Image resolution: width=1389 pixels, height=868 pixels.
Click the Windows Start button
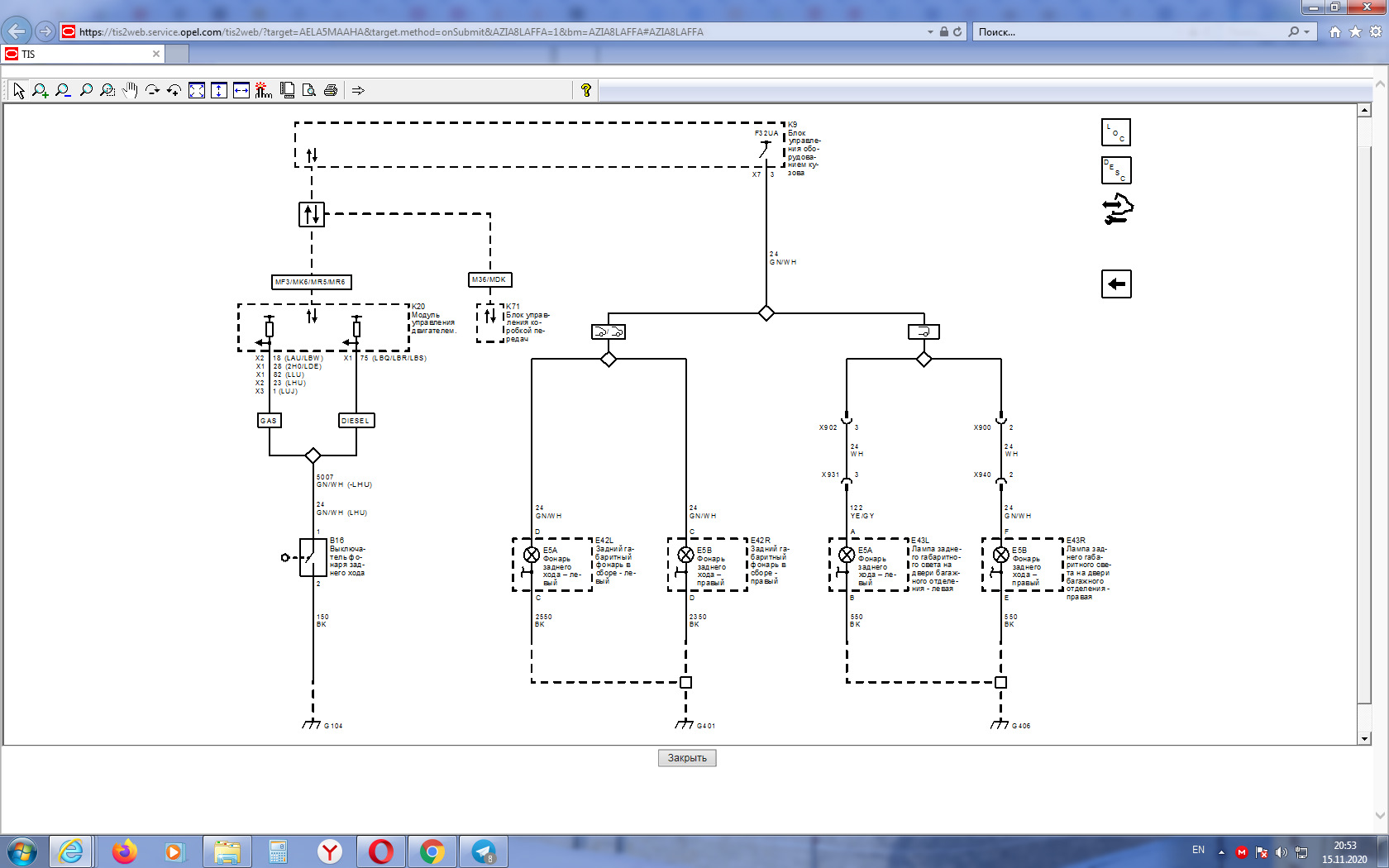[x=22, y=851]
